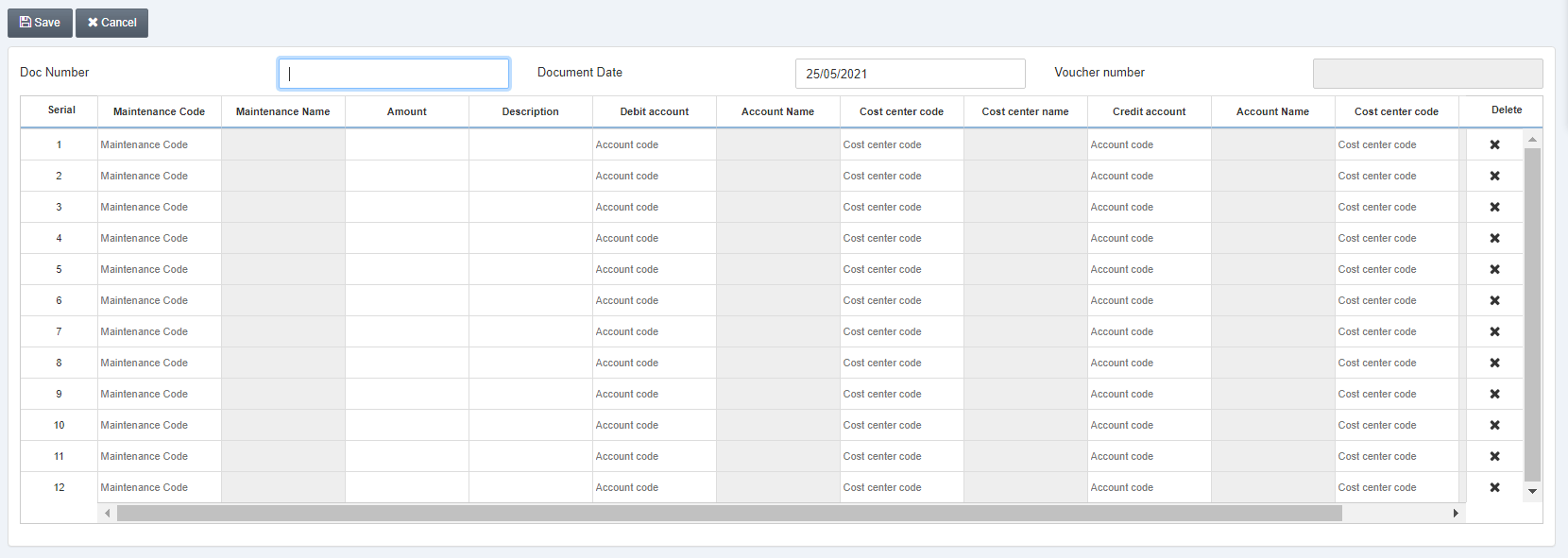The height and width of the screenshot is (558, 1568).
Task: Click the vertical scrollbar thumb of table
Action: (x=1532, y=314)
